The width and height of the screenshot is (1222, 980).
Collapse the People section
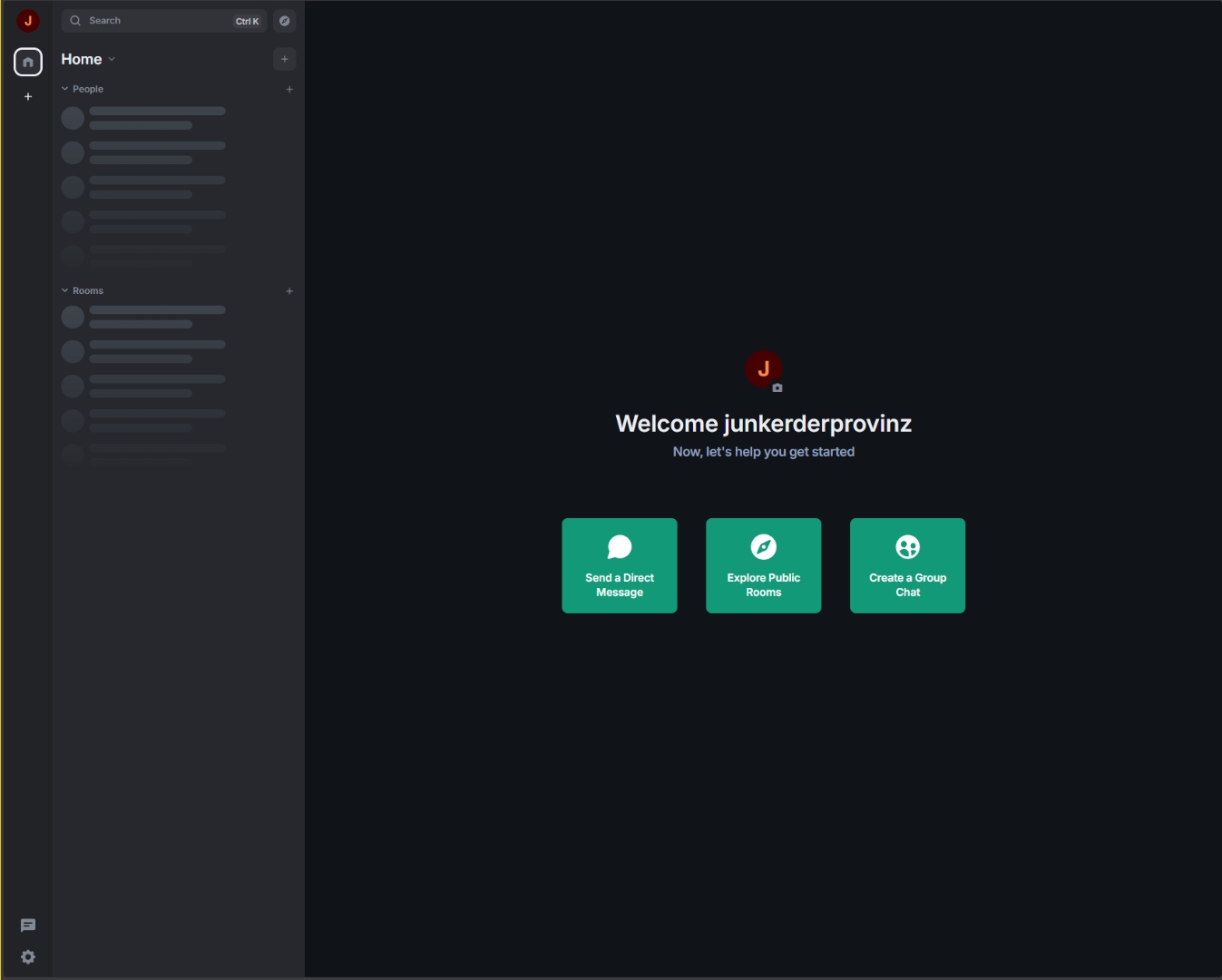(83, 89)
